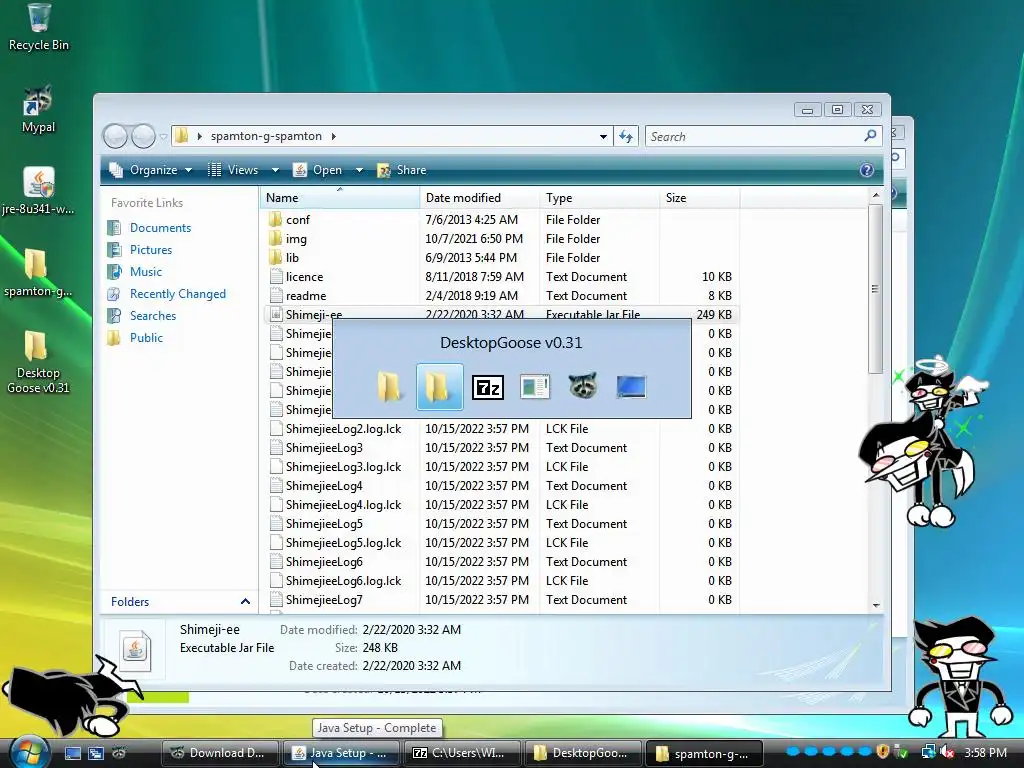
Task: Click the scrollbar up arrow in file list
Action: (x=876, y=195)
